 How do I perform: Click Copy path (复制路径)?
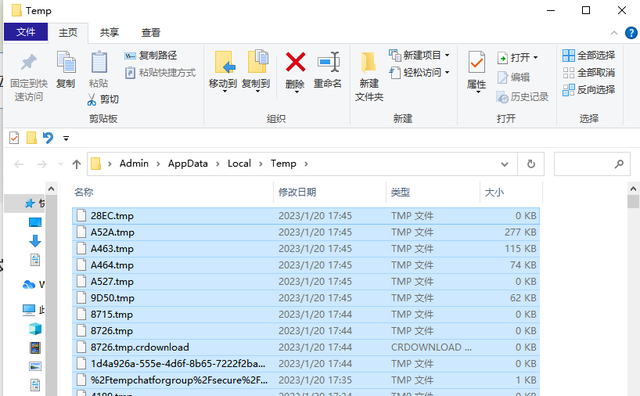[x=151, y=56]
